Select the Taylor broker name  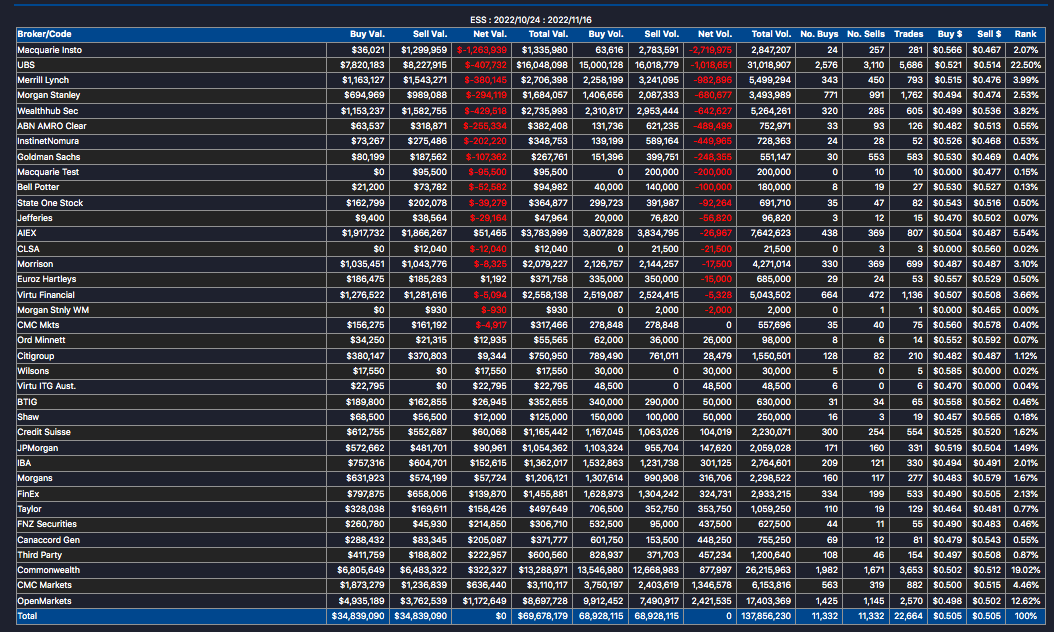pyautogui.click(x=30, y=509)
